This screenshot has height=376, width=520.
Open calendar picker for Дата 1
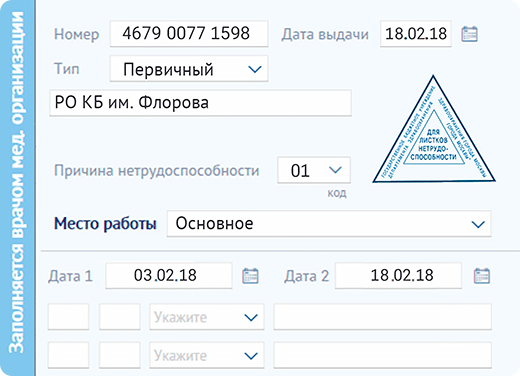tap(250, 276)
